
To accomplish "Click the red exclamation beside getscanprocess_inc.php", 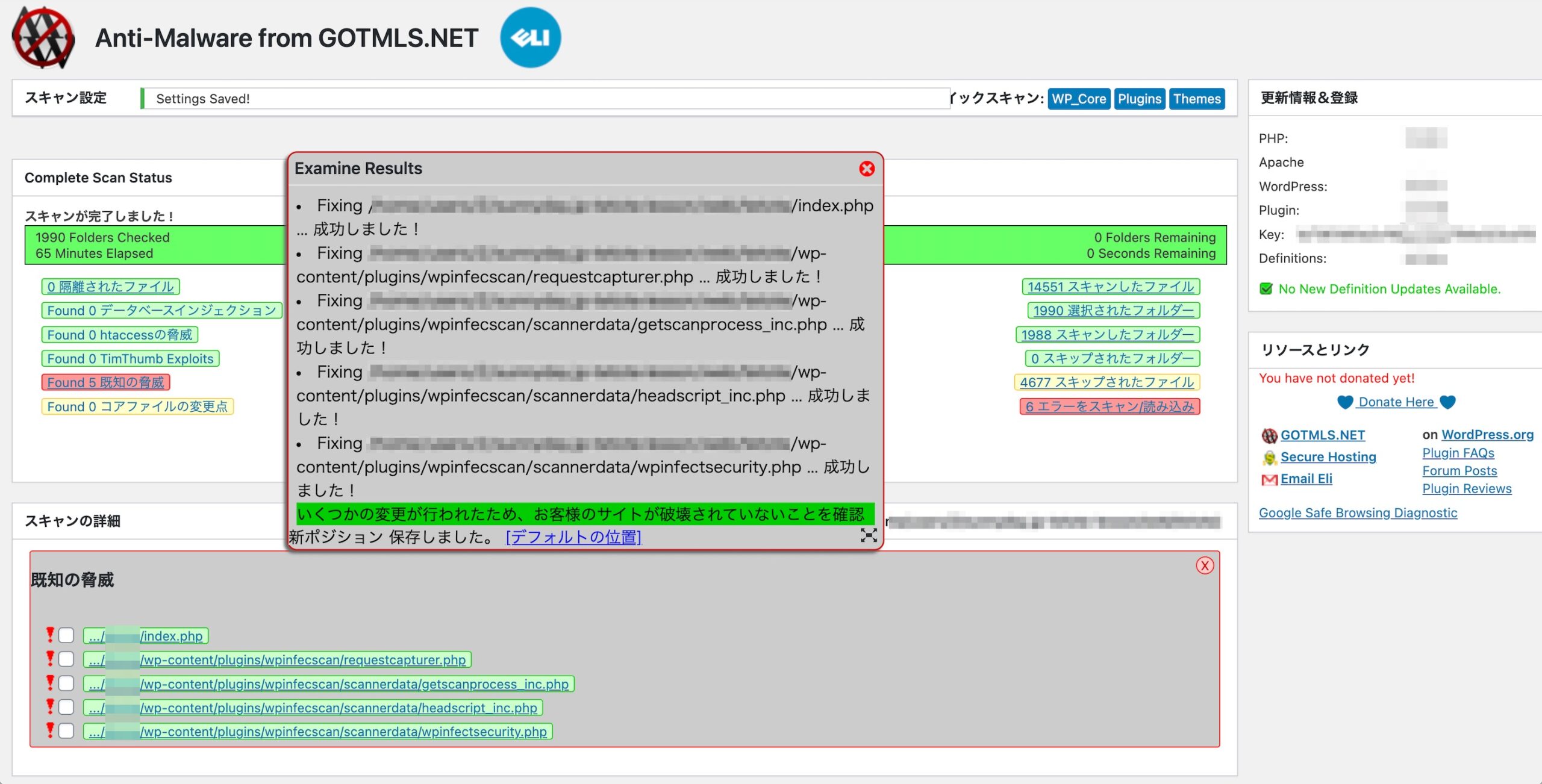I will coord(50,683).
